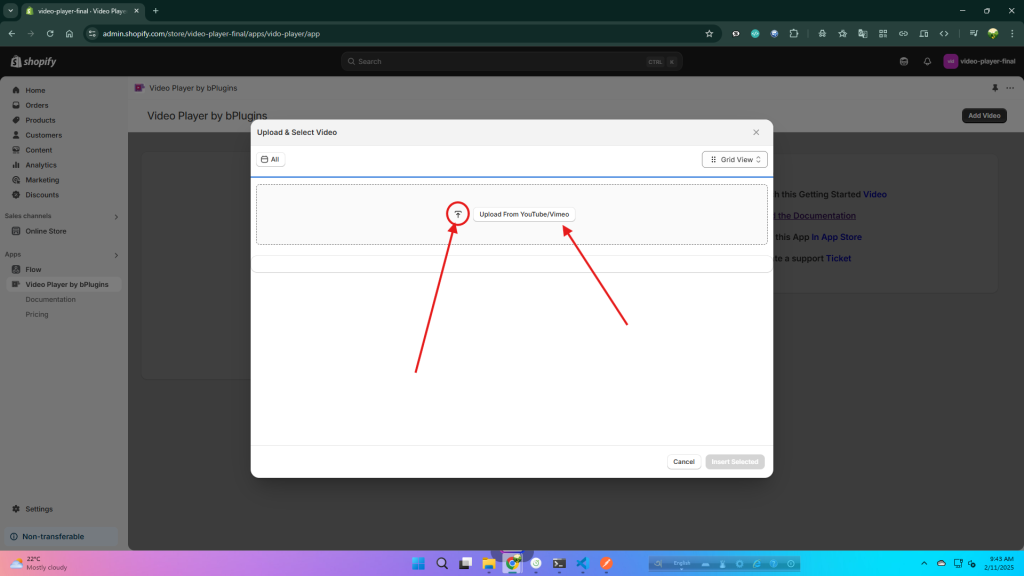Close the Upload & Select Video dialog
1024x576 pixels.
pos(756,132)
